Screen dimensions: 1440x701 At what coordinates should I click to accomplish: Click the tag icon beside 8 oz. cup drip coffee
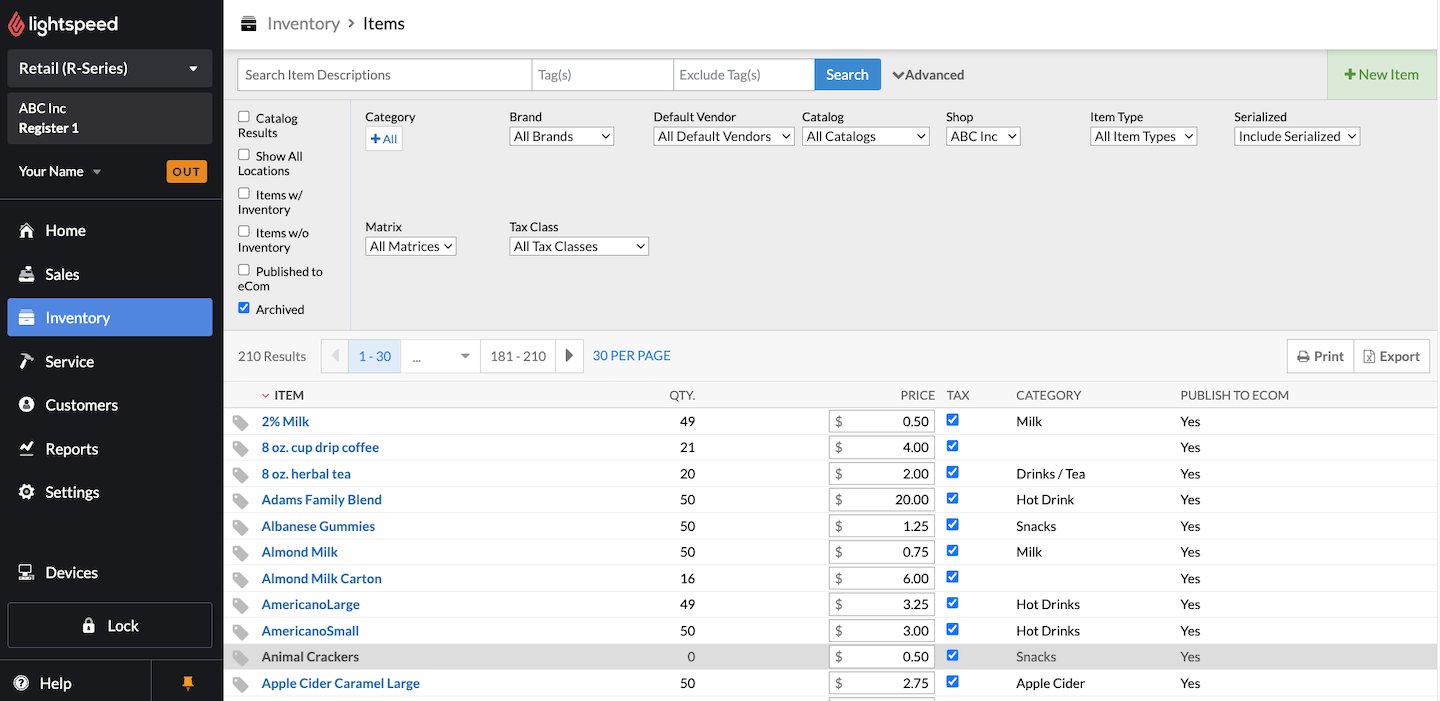point(240,449)
